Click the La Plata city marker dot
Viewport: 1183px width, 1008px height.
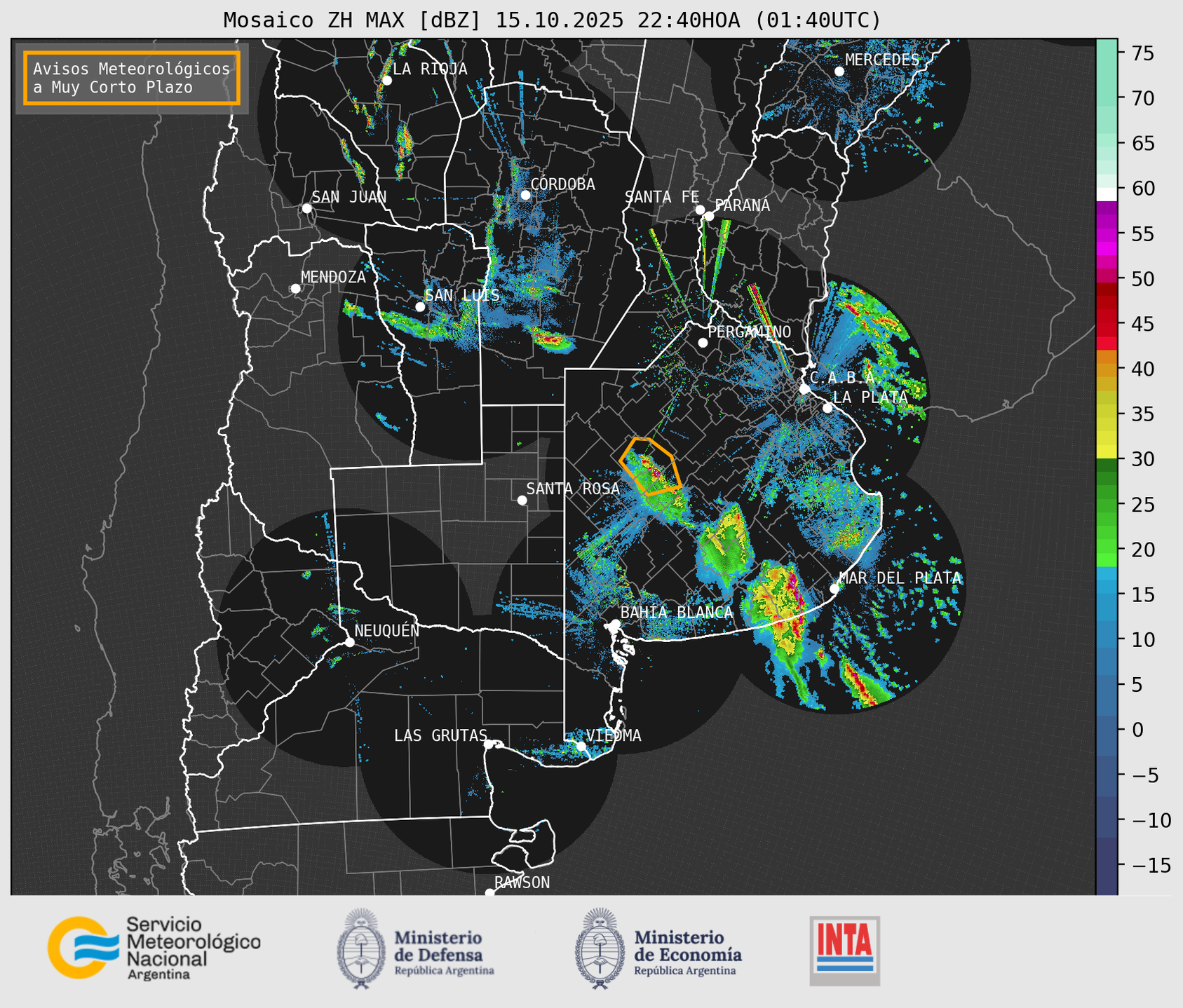click(827, 408)
